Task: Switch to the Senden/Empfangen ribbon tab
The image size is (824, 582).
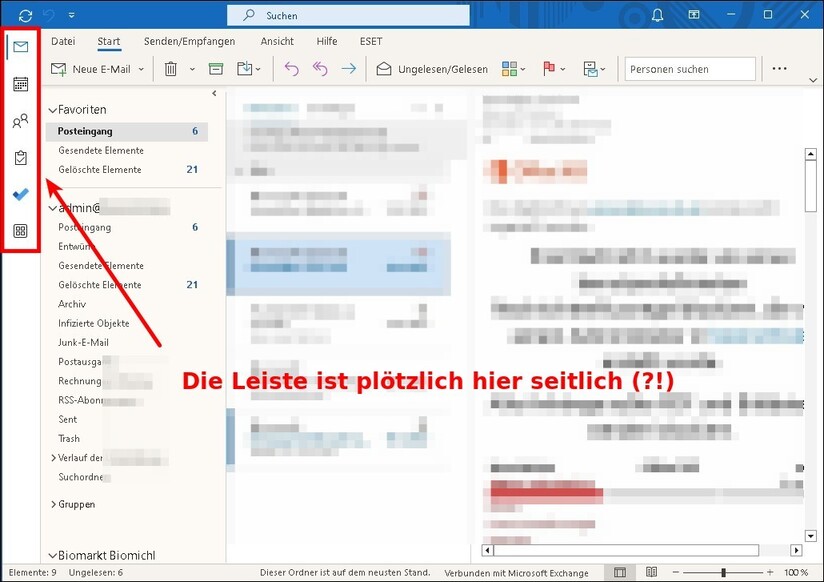Action: click(x=190, y=41)
